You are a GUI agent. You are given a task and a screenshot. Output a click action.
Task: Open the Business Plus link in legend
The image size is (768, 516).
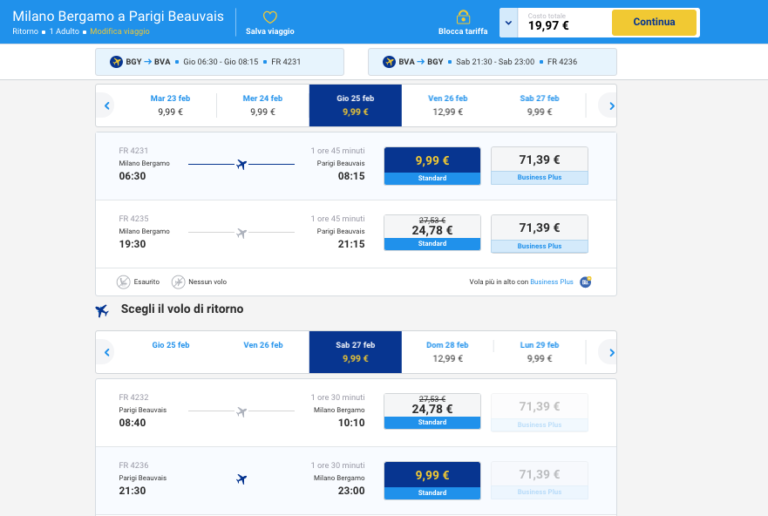click(x=552, y=282)
